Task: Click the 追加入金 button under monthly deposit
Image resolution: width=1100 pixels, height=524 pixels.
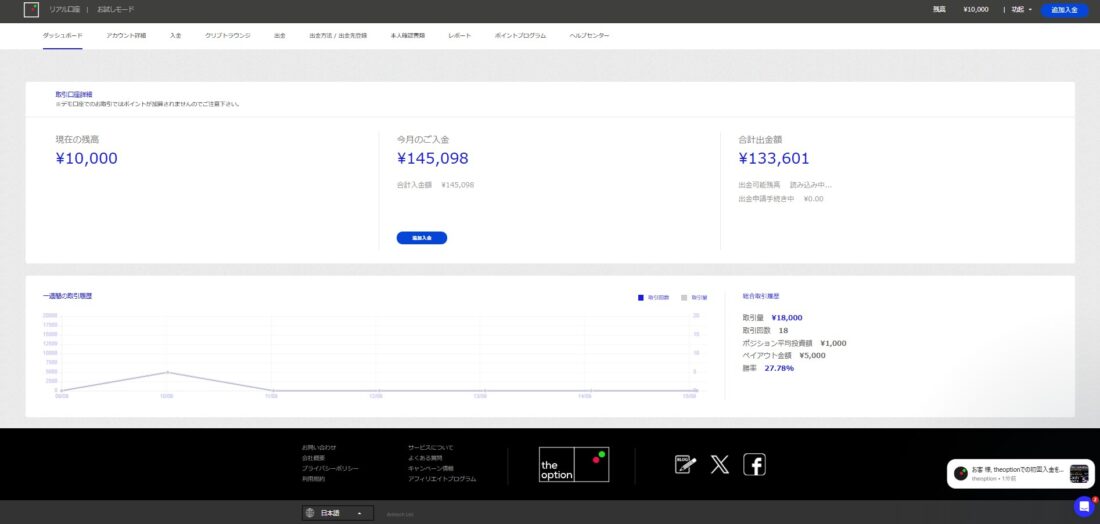Action: (x=422, y=238)
